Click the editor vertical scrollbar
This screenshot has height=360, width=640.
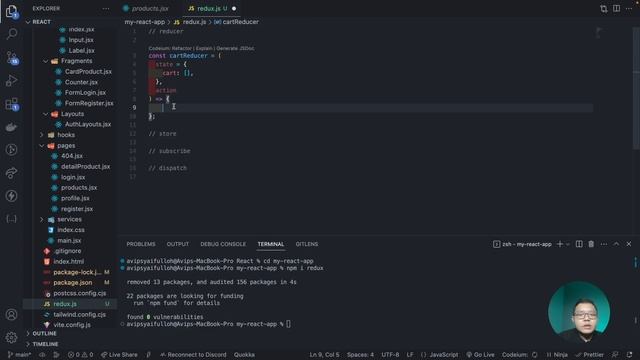637,88
